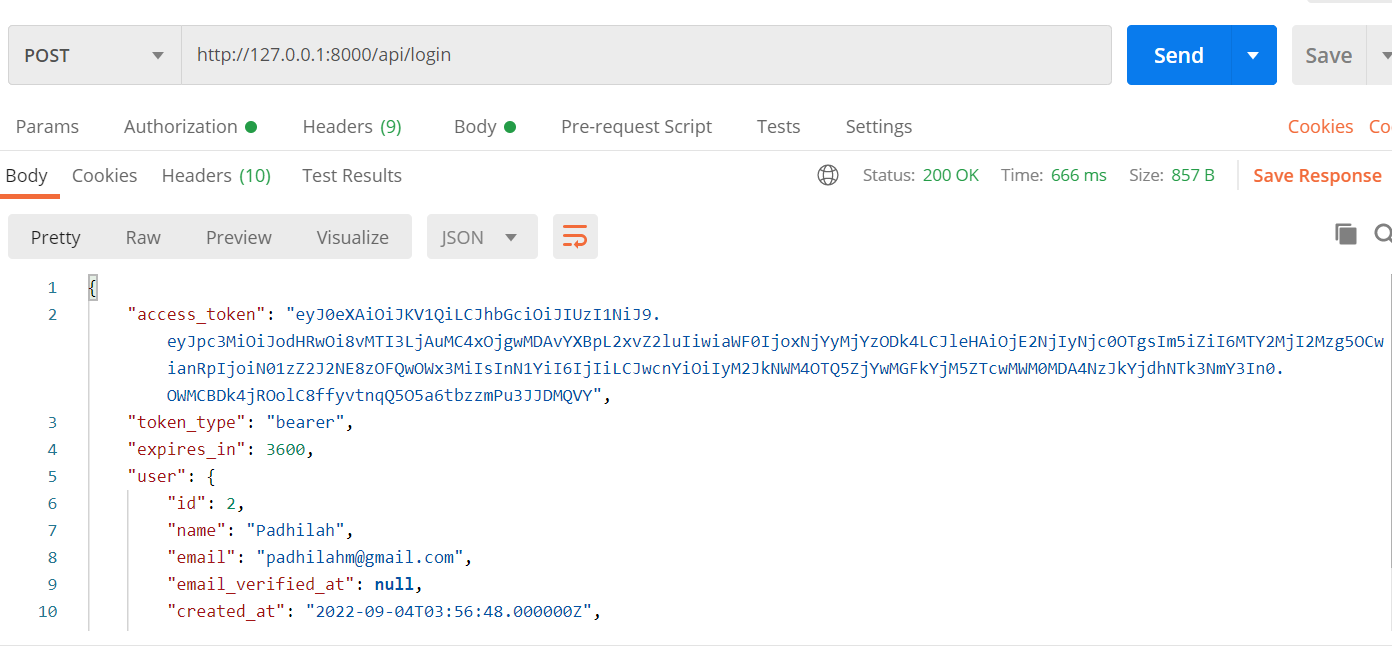
Task: Switch to the Tests tab
Action: [x=778, y=127]
